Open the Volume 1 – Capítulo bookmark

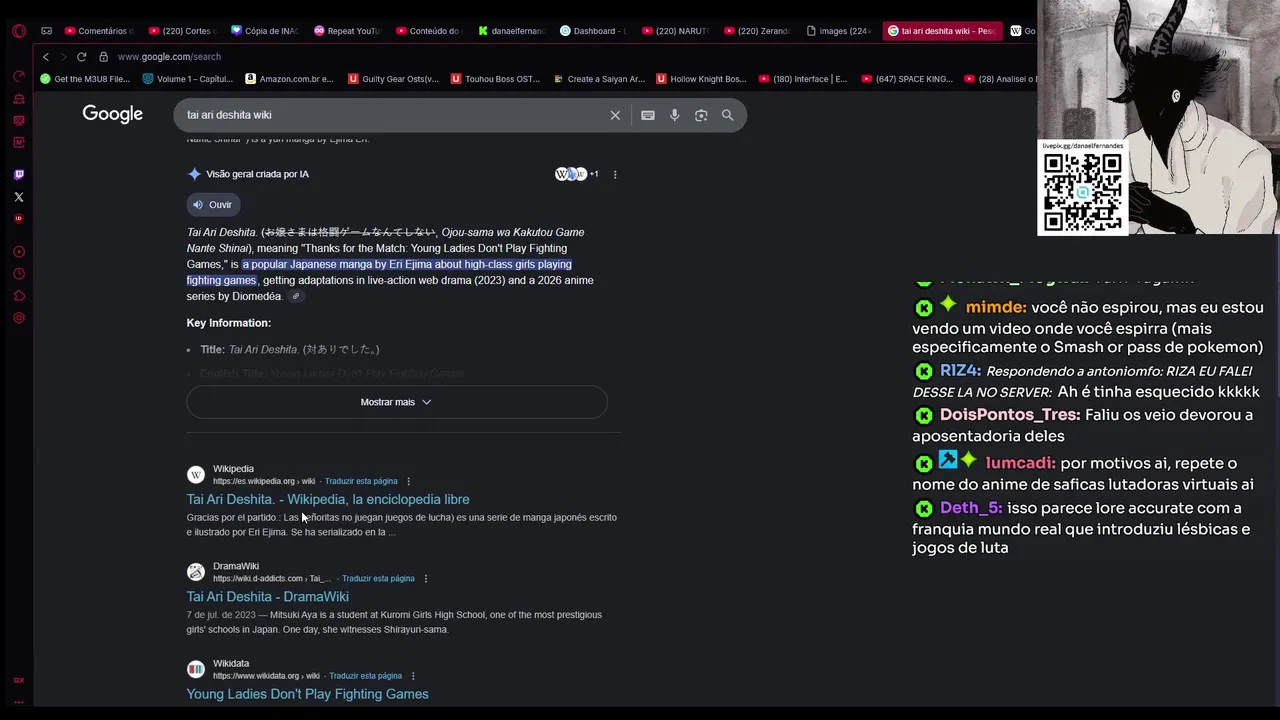[x=188, y=79]
